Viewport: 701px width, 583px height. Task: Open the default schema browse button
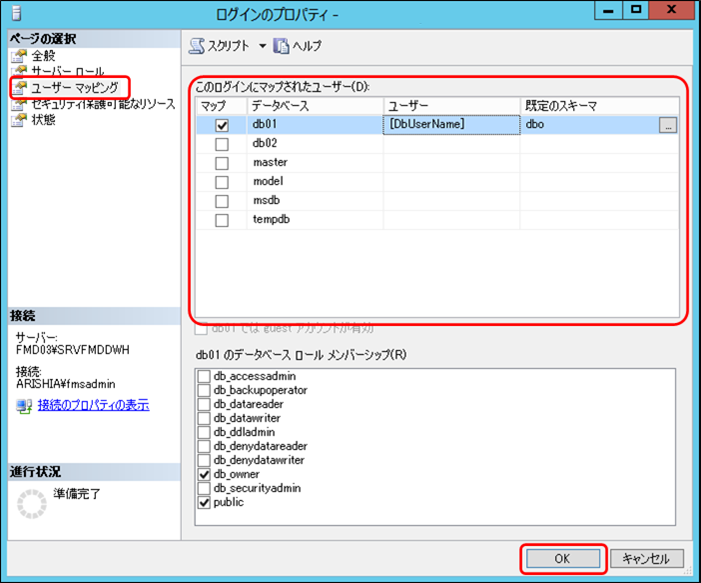[667, 125]
